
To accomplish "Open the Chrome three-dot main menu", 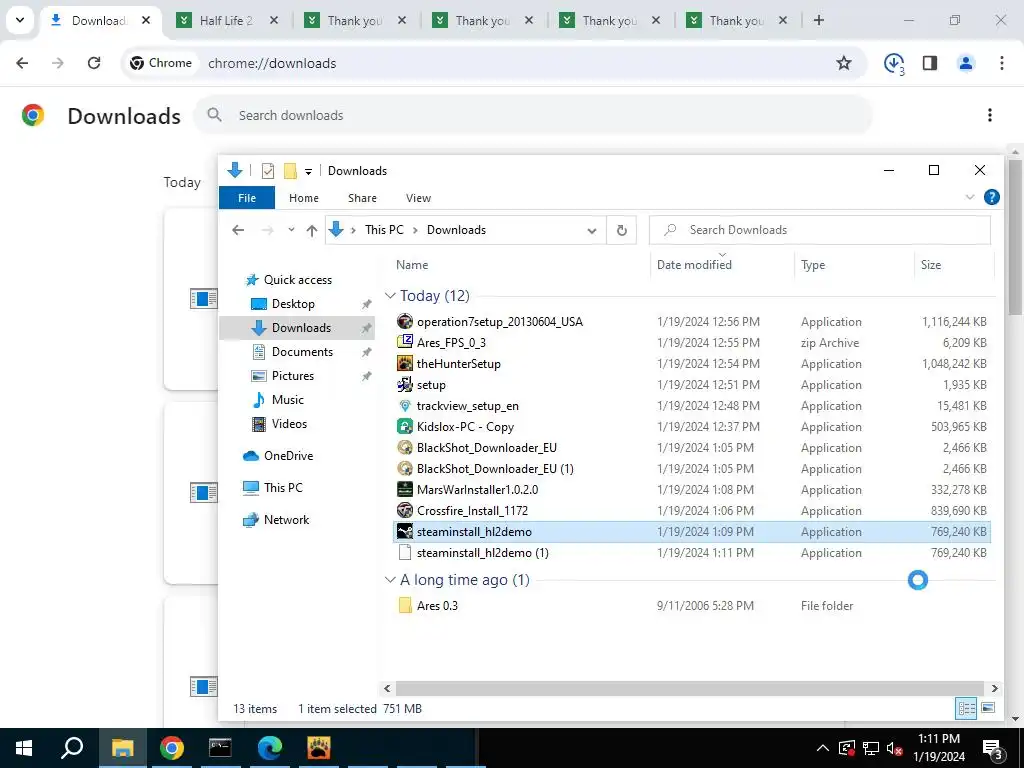I will coord(1002,63).
